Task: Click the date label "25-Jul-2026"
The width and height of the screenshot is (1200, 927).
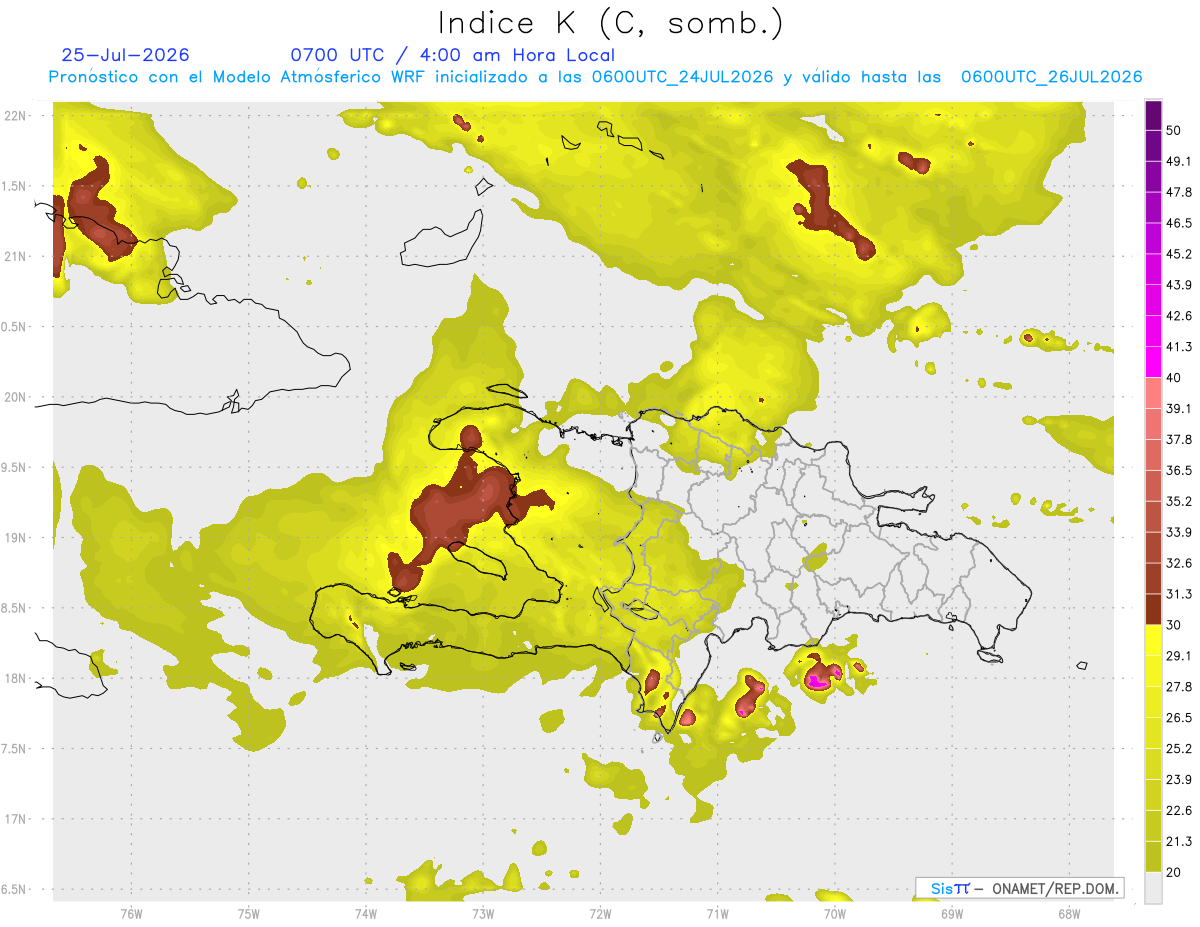Action: tap(125, 55)
